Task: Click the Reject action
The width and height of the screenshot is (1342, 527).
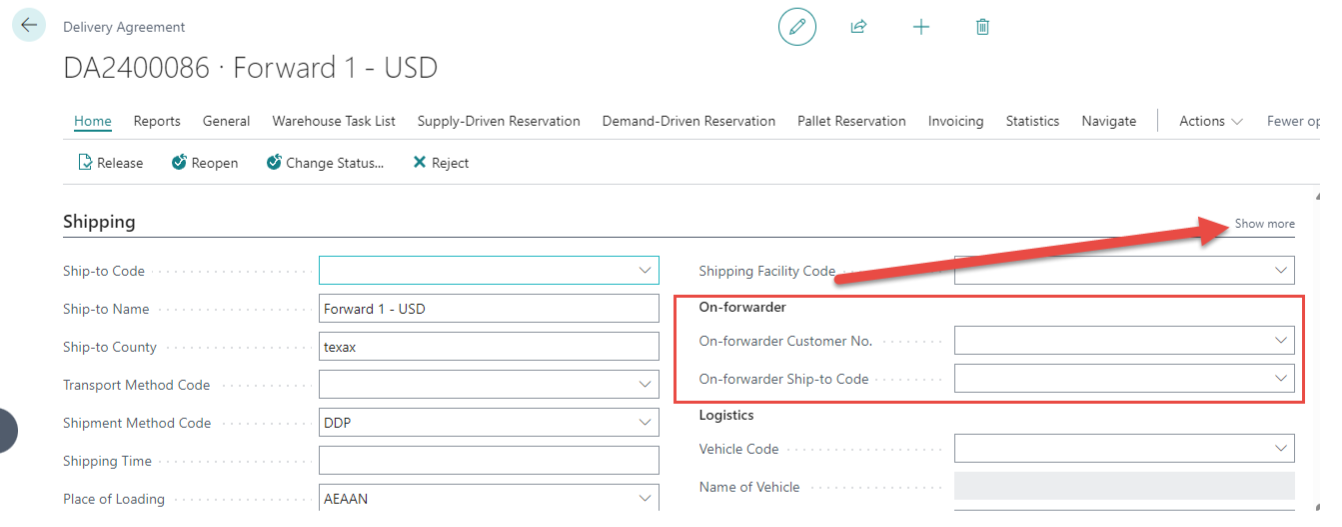Action: coord(441,163)
